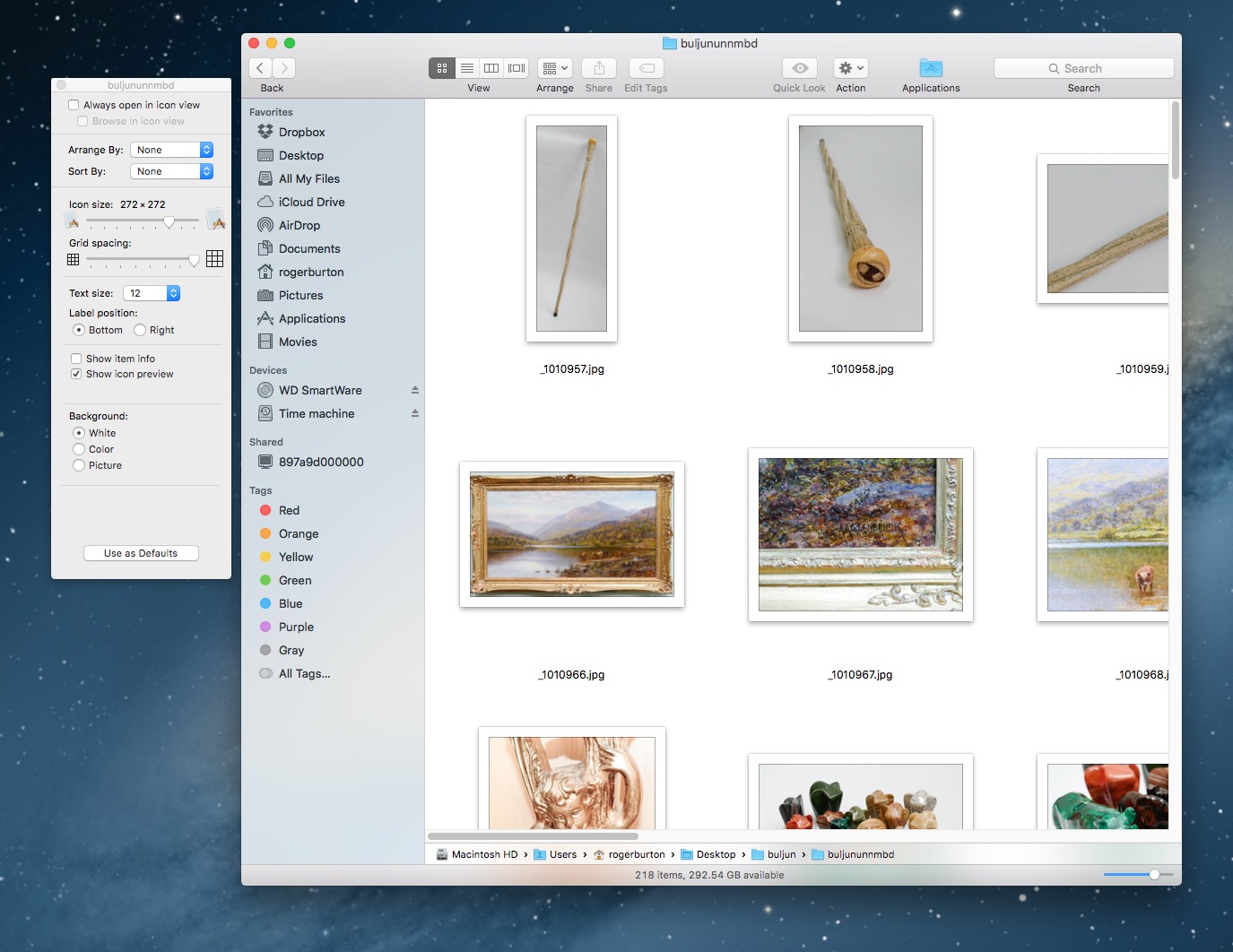The image size is (1233, 952).
Task: Select iCloud Drive in the sidebar
Action: click(x=310, y=202)
